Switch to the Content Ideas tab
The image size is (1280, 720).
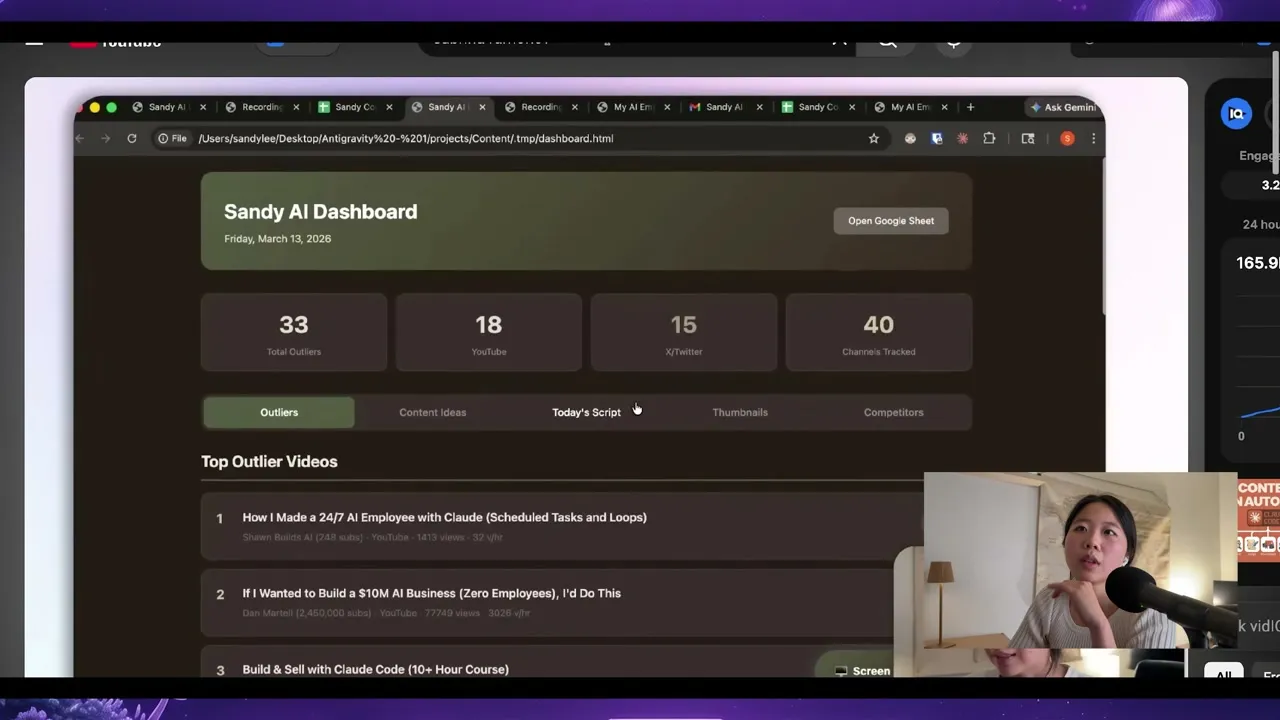pos(433,412)
